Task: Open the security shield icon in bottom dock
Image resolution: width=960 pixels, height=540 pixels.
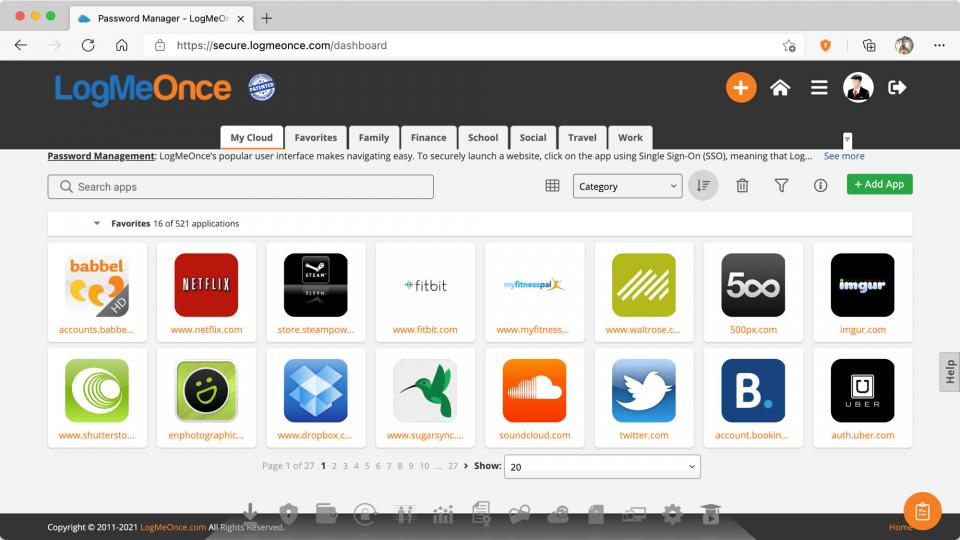Action: point(288,513)
